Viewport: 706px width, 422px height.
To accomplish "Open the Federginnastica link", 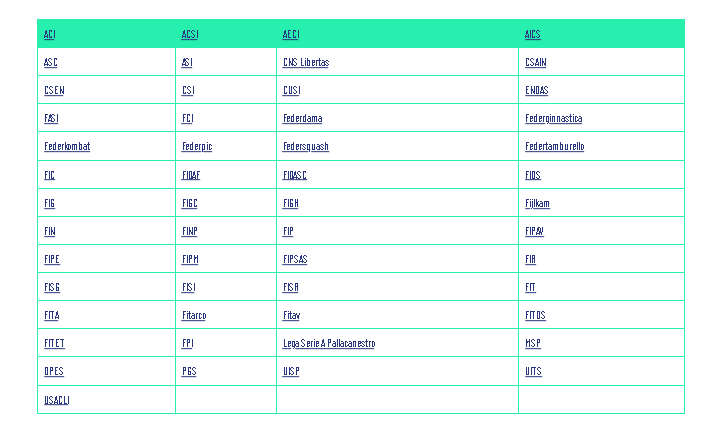I will pyautogui.click(x=553, y=118).
